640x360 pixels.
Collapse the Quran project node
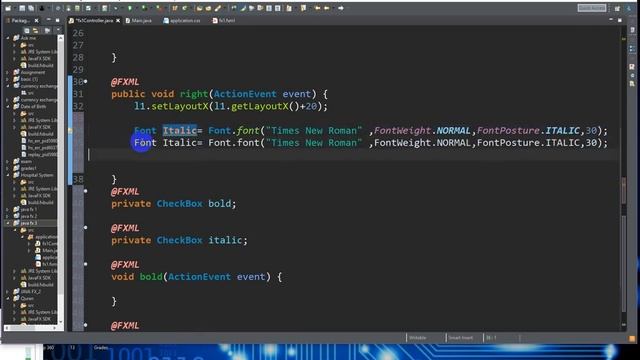tap(8, 299)
